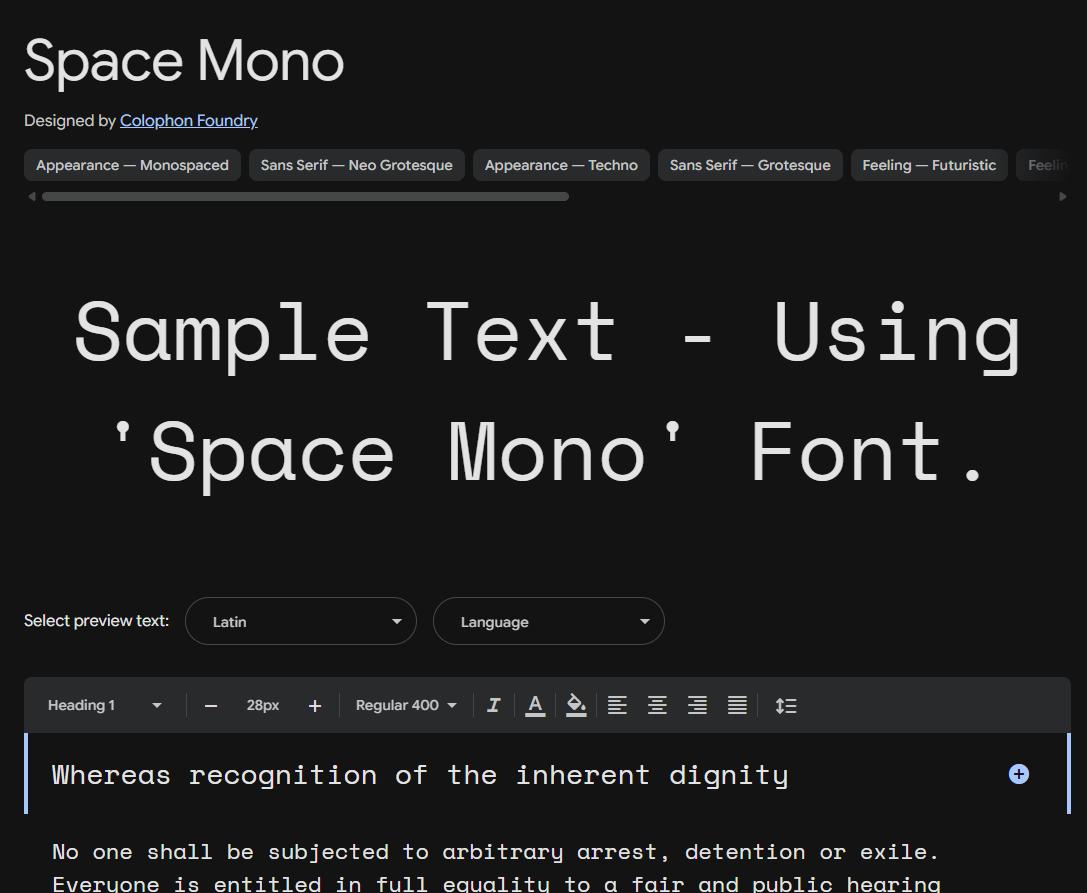Increase font size with plus button
Viewport: 1087px width, 893px height.
(315, 706)
